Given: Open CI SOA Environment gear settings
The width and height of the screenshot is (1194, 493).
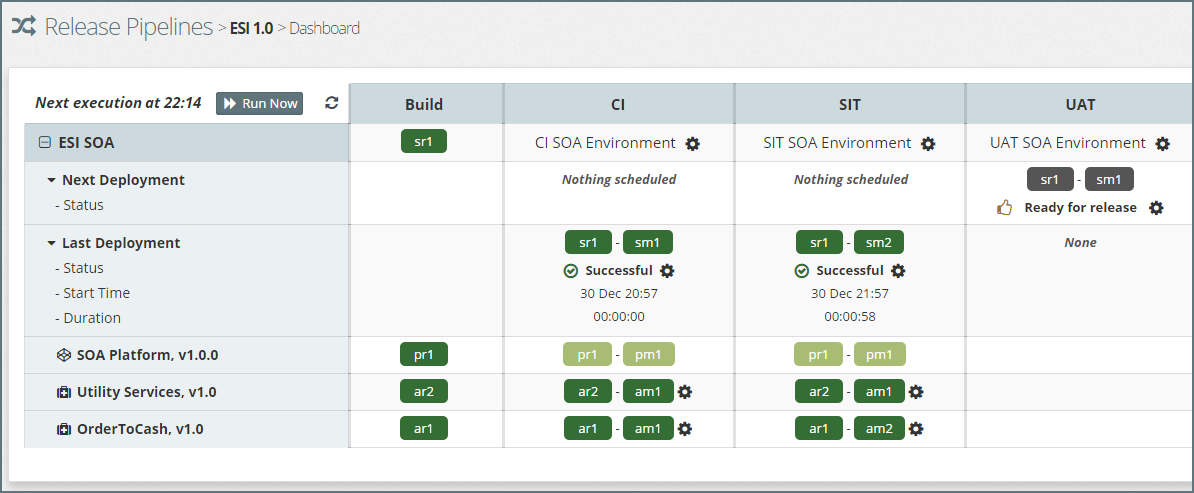Looking at the screenshot, I should (693, 144).
